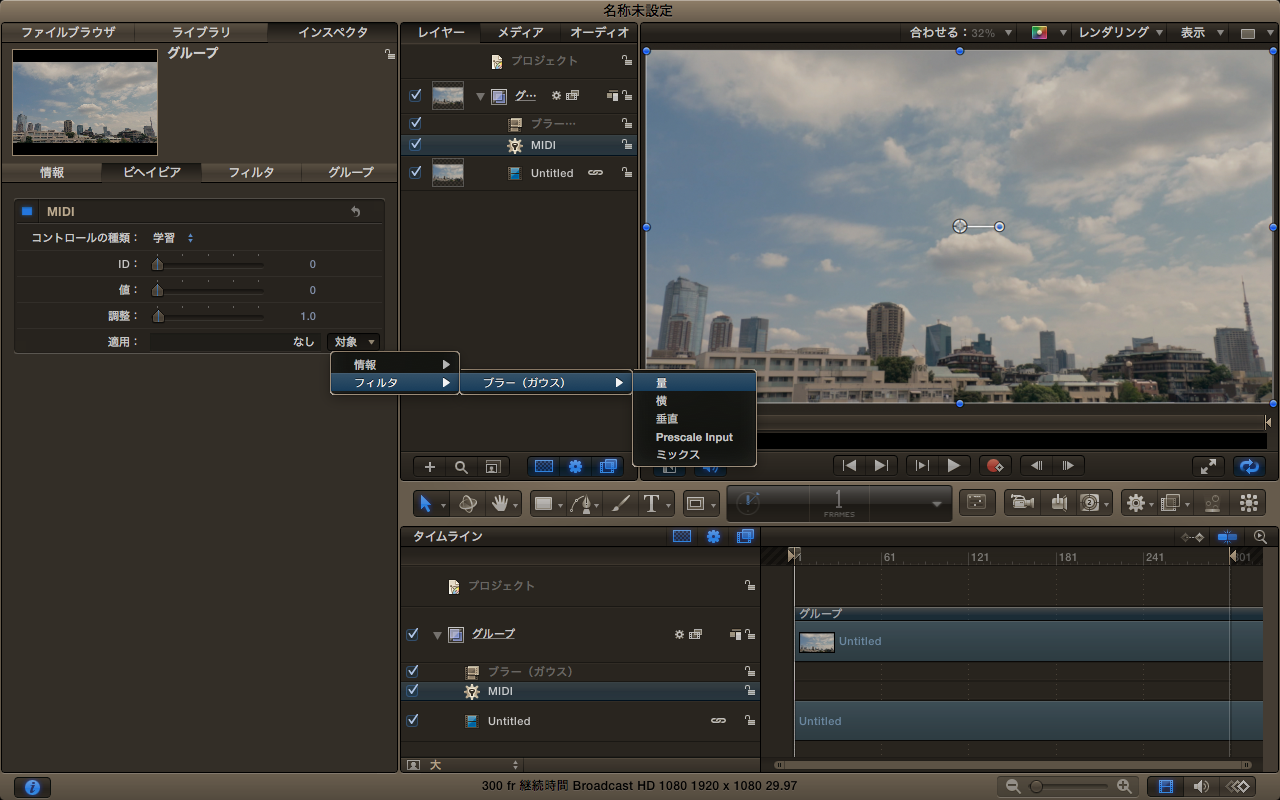Click the 対象 button in MIDI panel
This screenshot has height=800, width=1280.
tap(354, 342)
